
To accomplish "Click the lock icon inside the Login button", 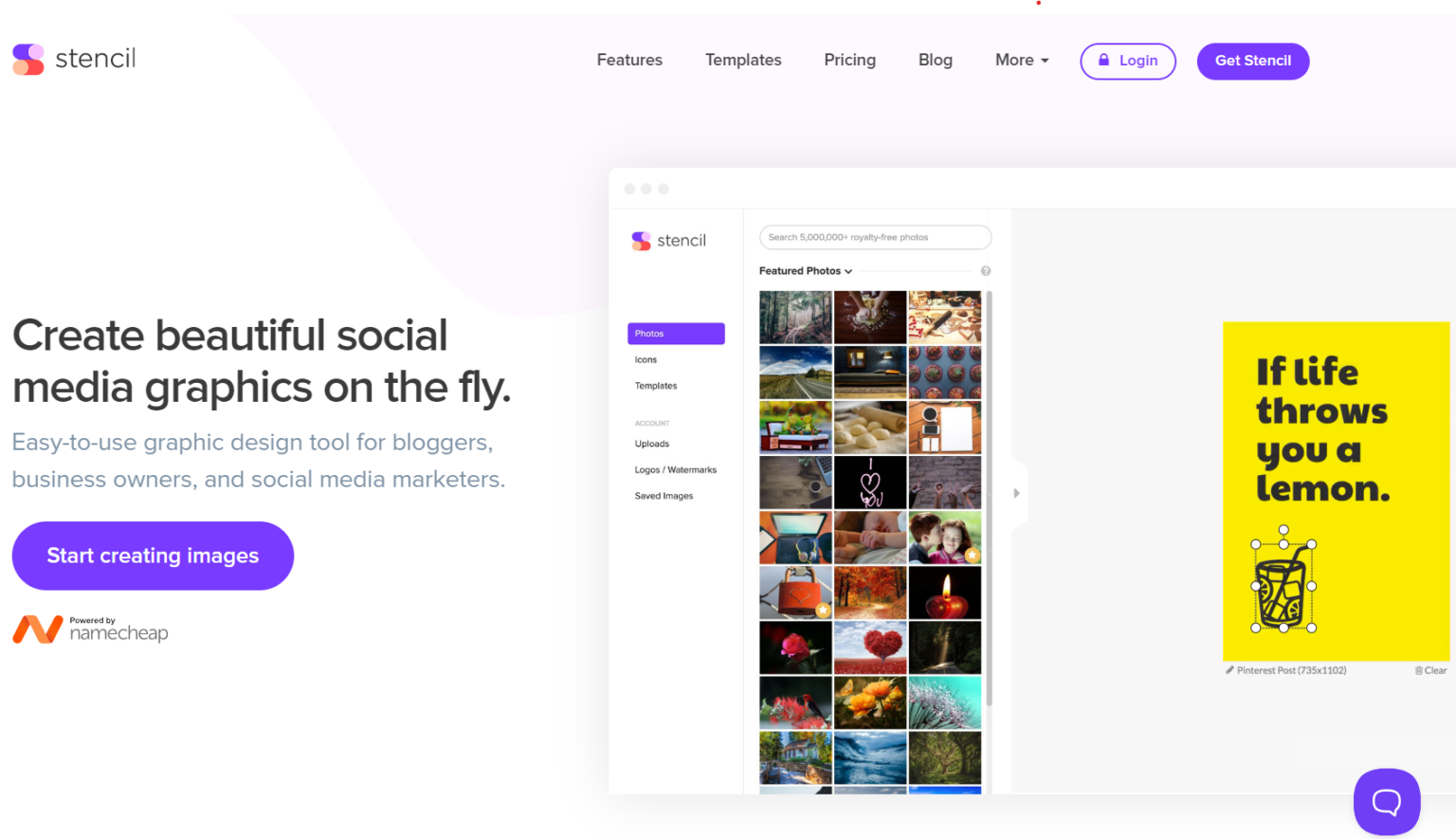I will (x=1103, y=60).
